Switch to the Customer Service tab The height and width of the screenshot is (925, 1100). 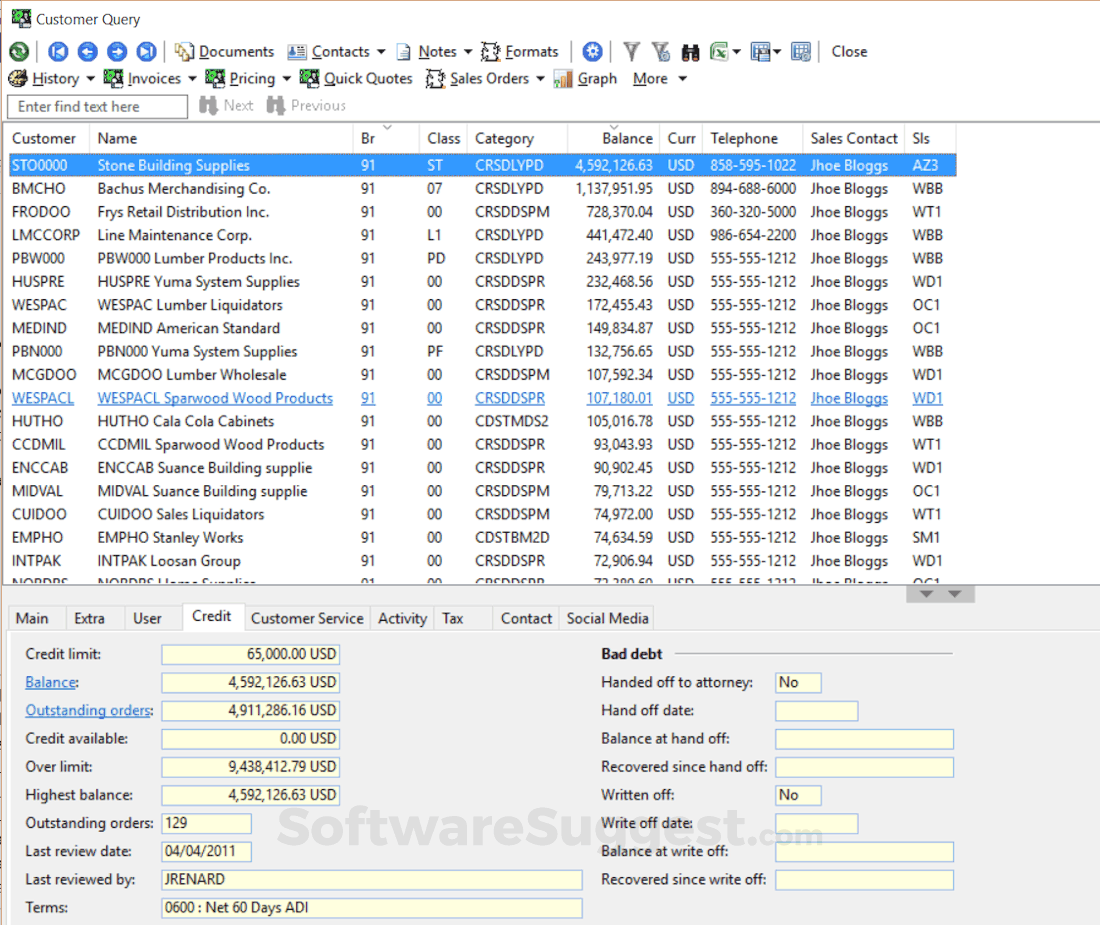click(307, 618)
